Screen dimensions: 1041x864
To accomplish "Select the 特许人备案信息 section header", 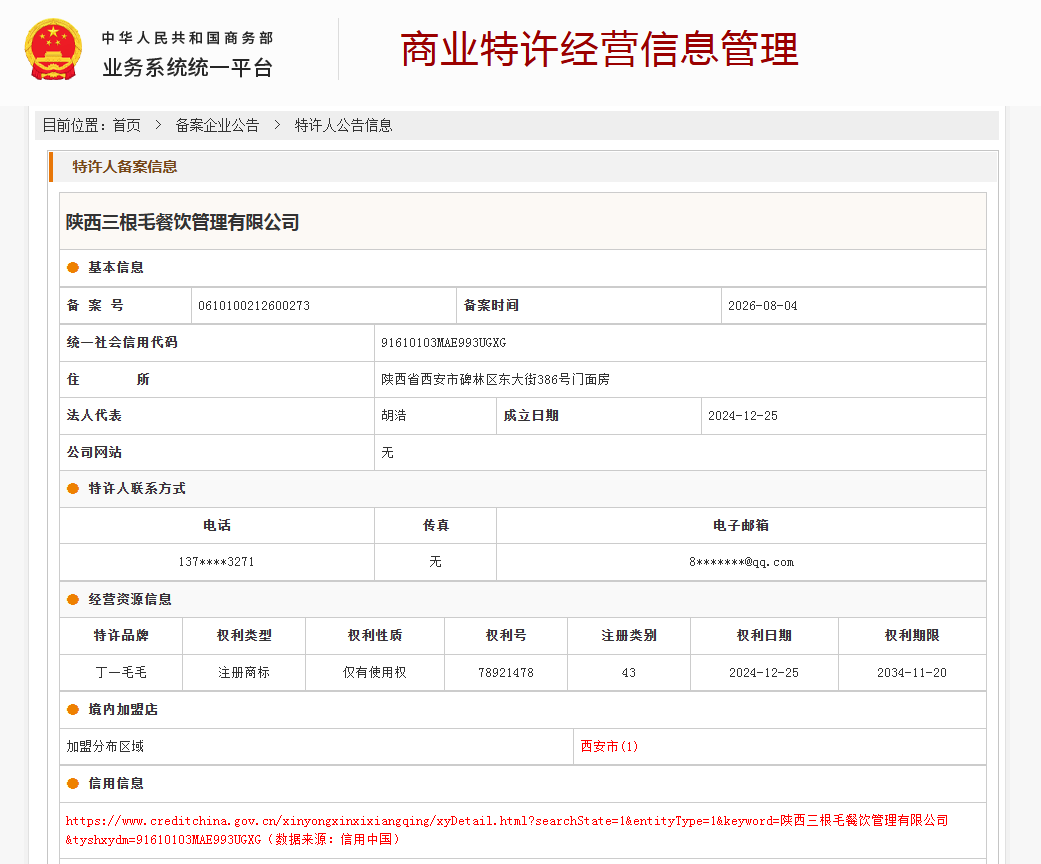I will tap(125, 167).
